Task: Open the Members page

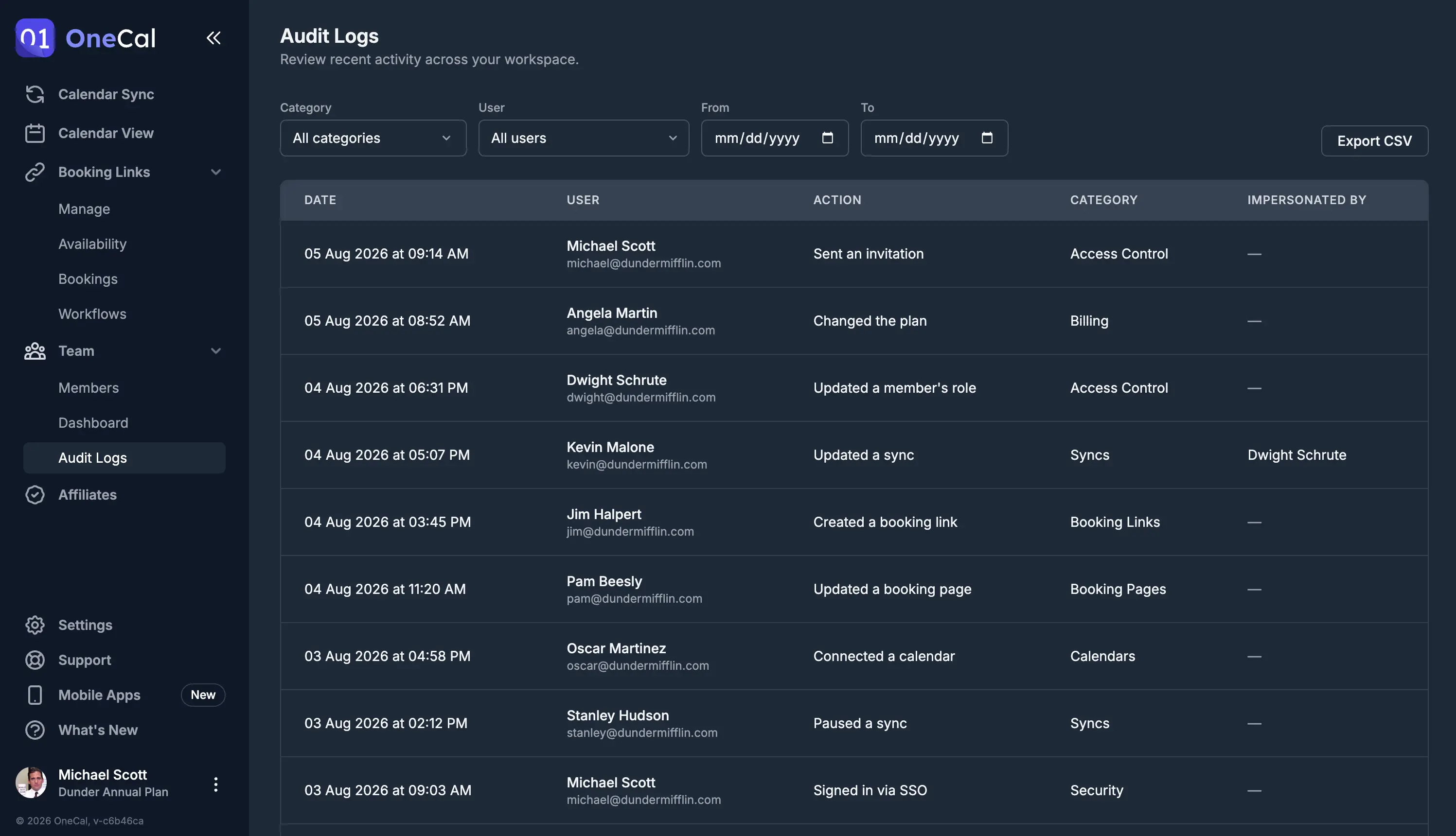Action: tap(89, 388)
